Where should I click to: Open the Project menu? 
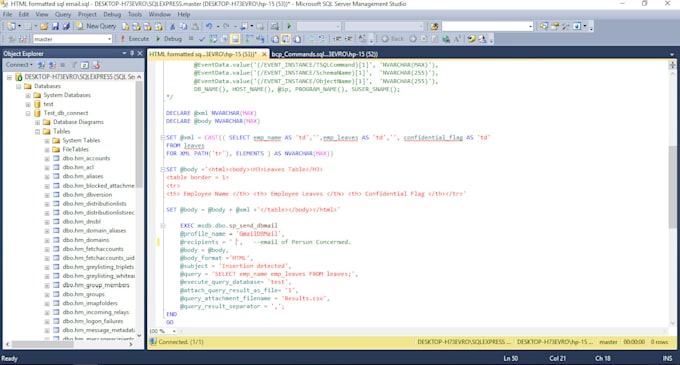[x=87, y=14]
